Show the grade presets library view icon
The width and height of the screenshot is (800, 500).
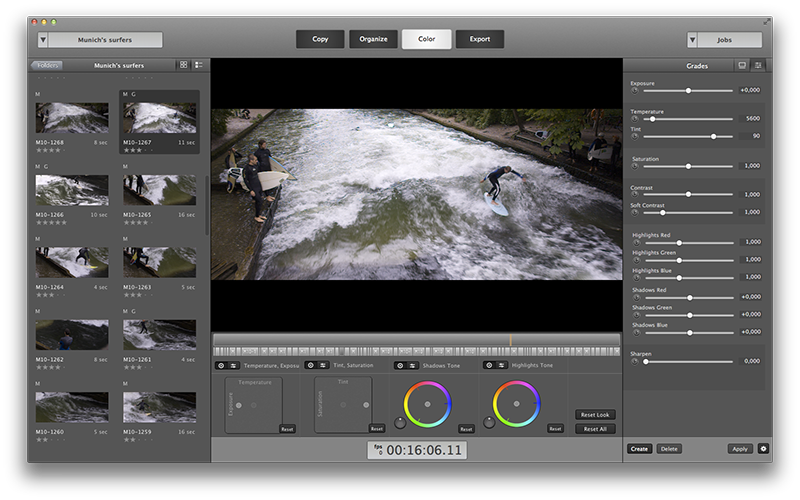pos(742,65)
